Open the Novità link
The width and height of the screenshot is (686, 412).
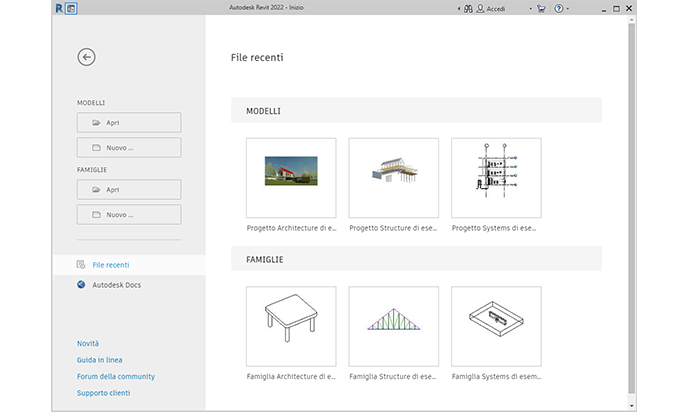coord(88,343)
